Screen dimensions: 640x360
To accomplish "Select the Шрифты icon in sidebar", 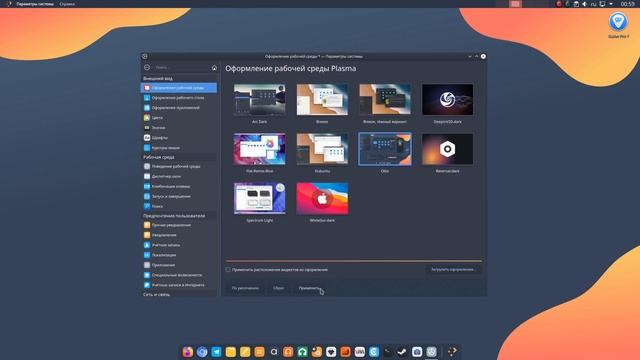I will [147, 138].
